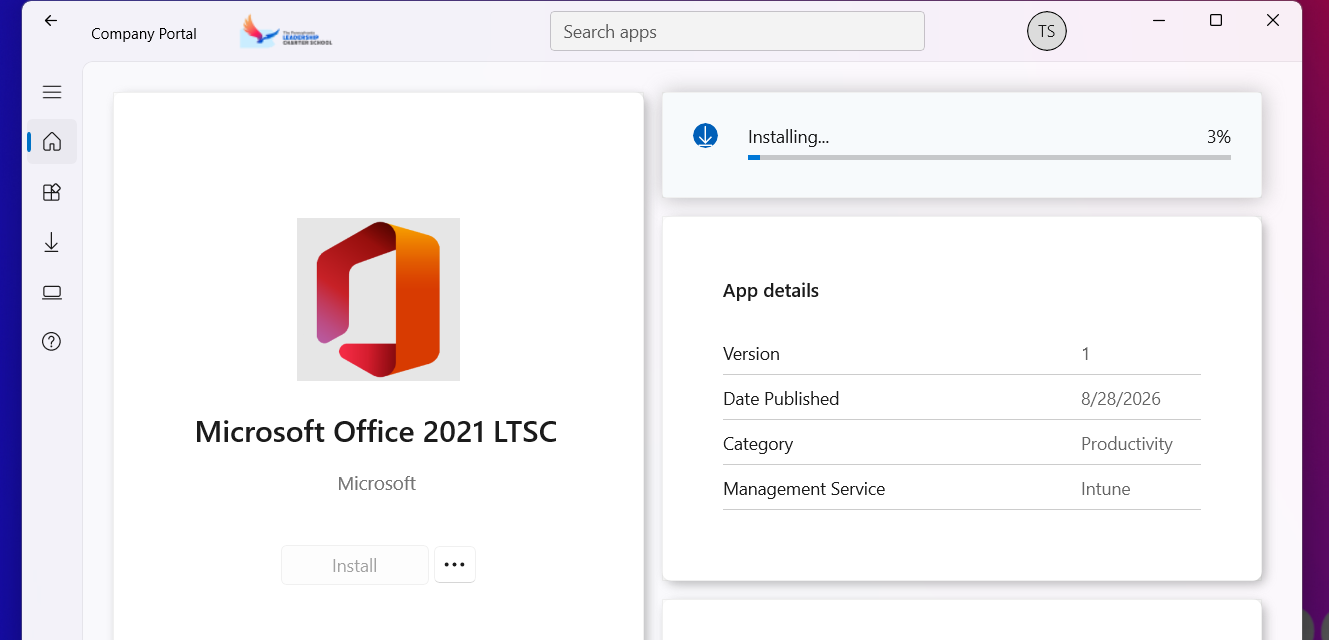Go back using the arrow icon
This screenshot has width=1329, height=640.
pos(51,20)
